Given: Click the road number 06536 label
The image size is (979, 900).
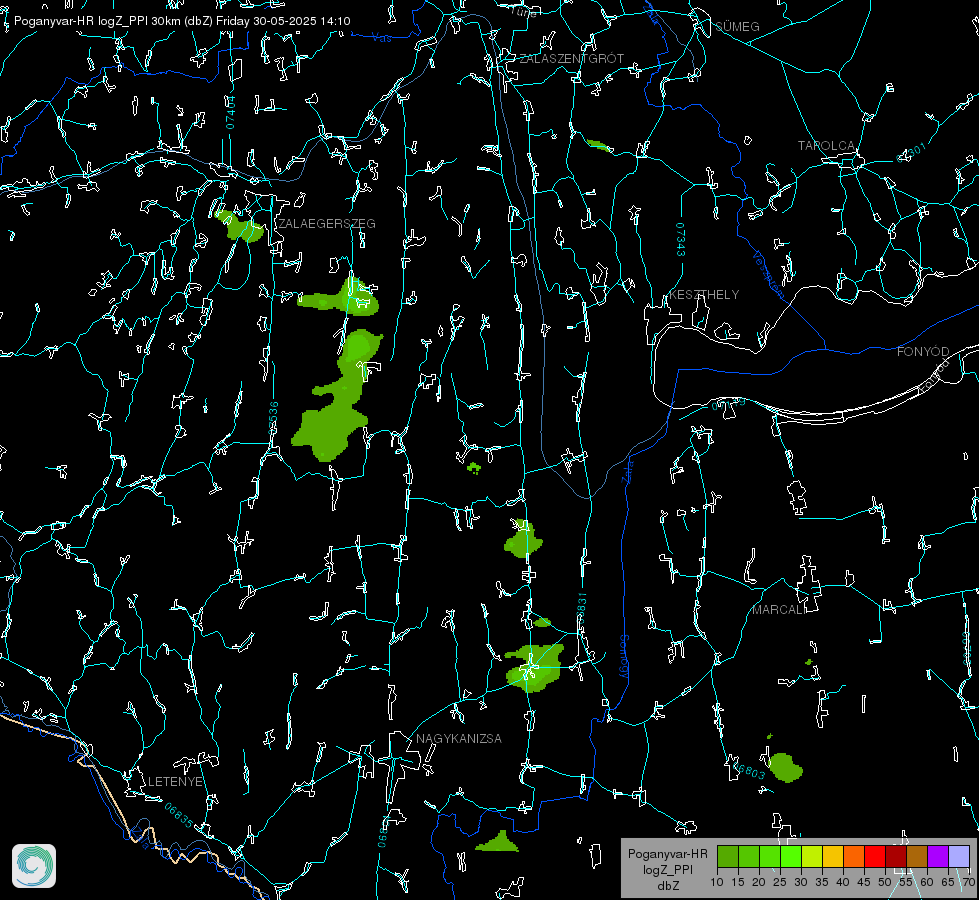Looking at the screenshot, I should (x=273, y=419).
